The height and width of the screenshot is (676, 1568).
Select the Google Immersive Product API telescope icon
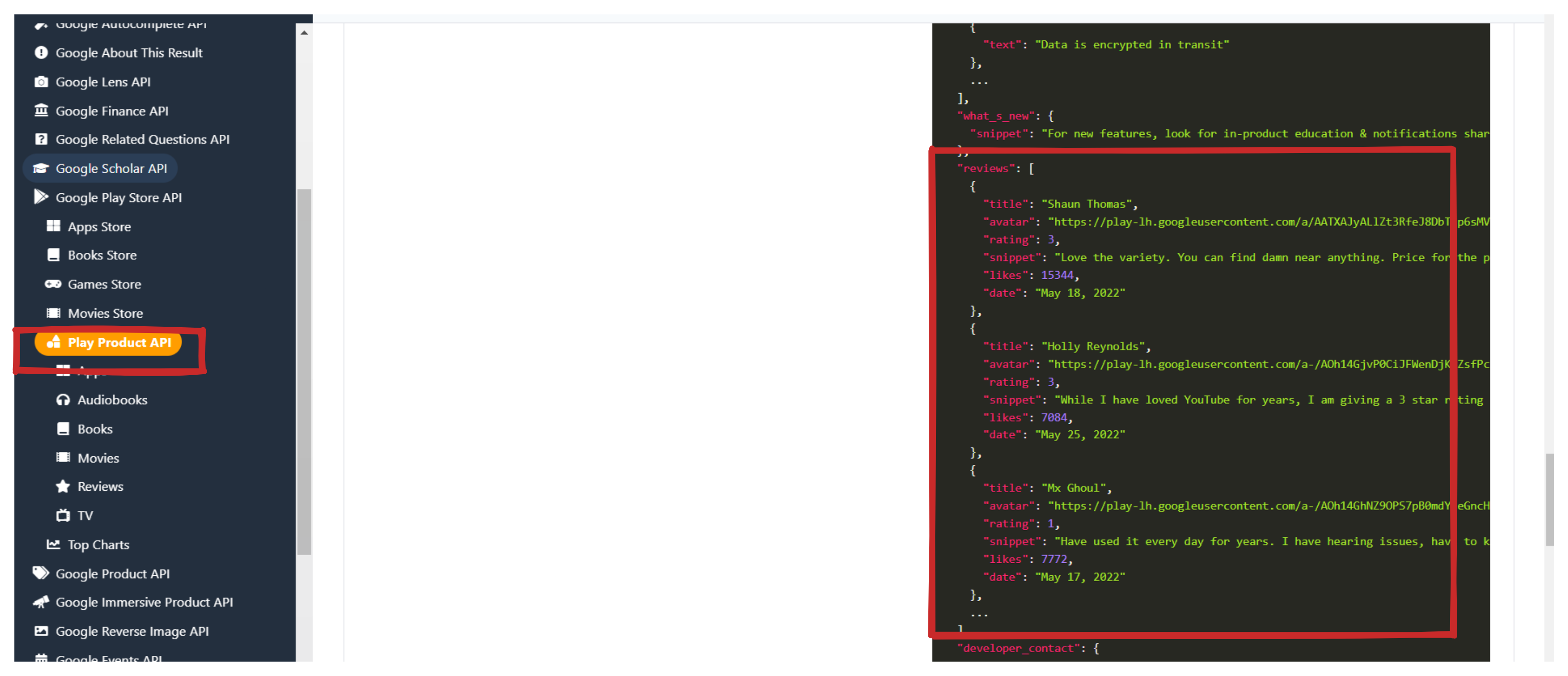click(x=40, y=602)
